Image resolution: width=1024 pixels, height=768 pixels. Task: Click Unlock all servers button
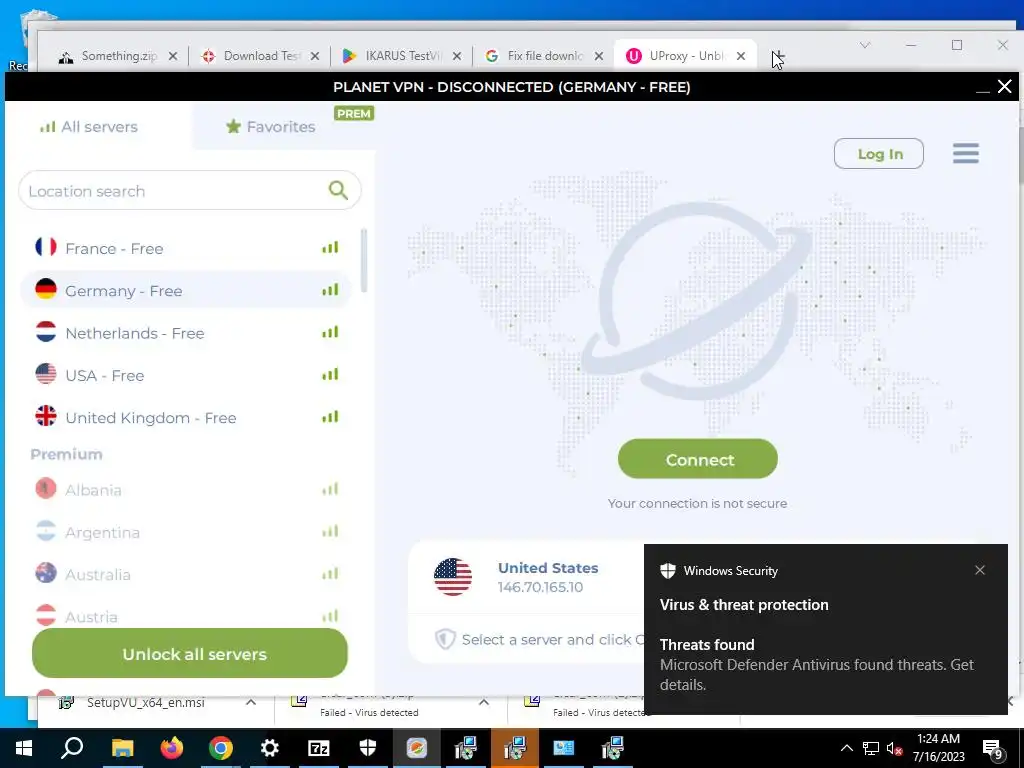(x=190, y=653)
